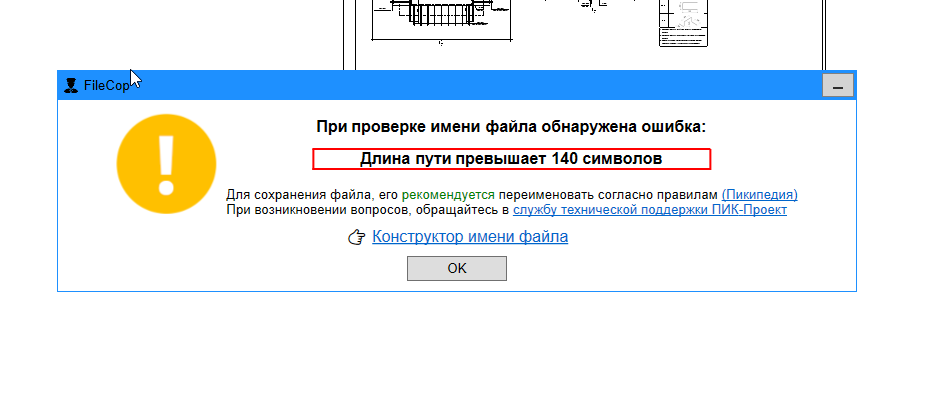Click the yellow exclamation warning icon
The height and width of the screenshot is (404, 928).
[x=166, y=164]
